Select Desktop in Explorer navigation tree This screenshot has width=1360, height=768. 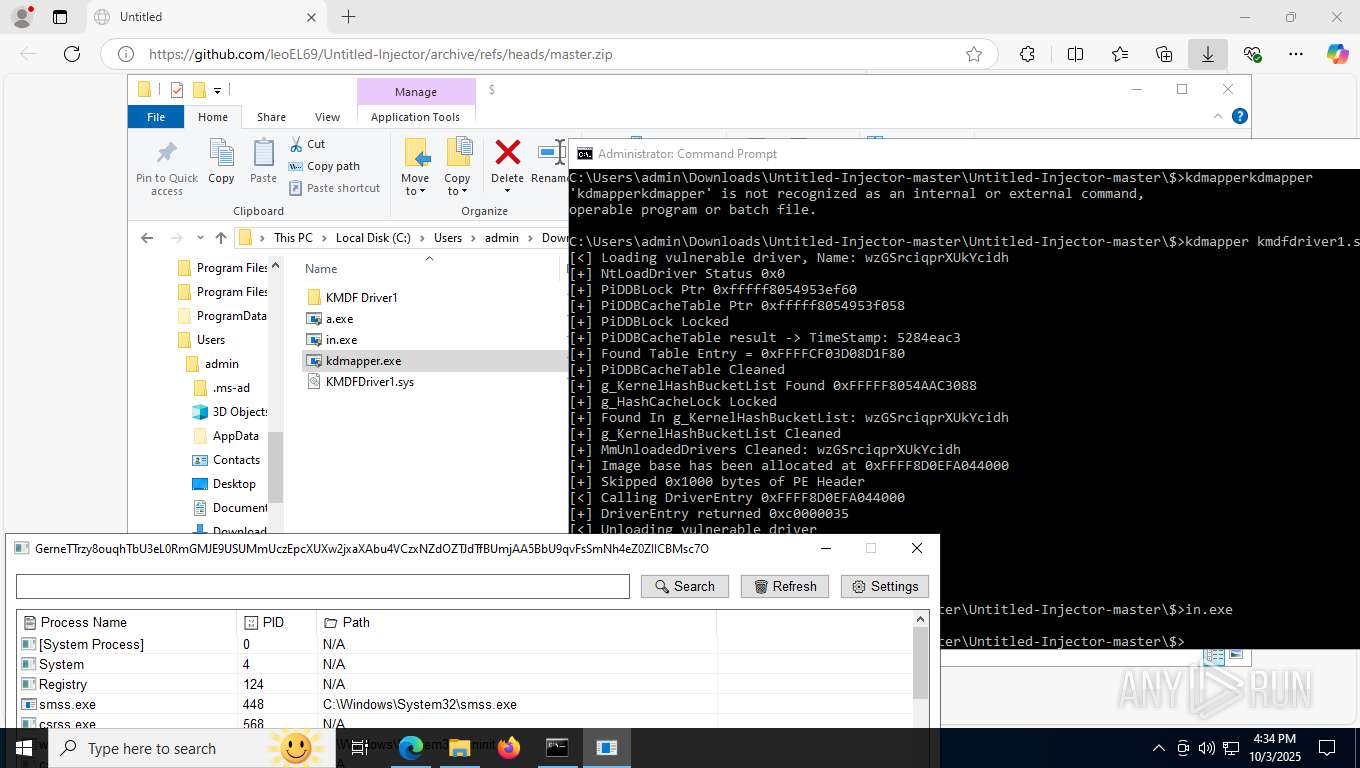234,483
